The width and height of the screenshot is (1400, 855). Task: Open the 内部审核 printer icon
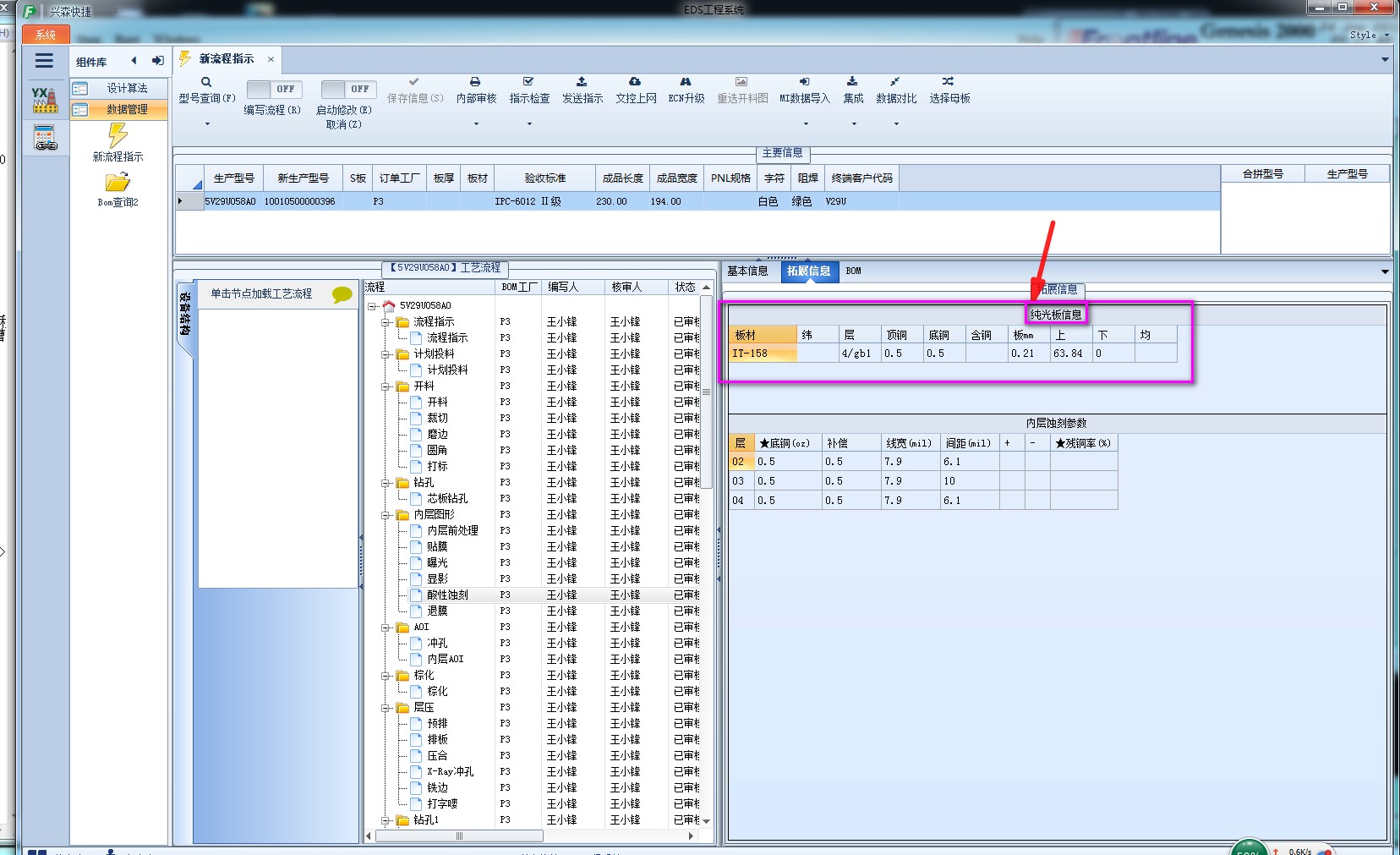475,82
